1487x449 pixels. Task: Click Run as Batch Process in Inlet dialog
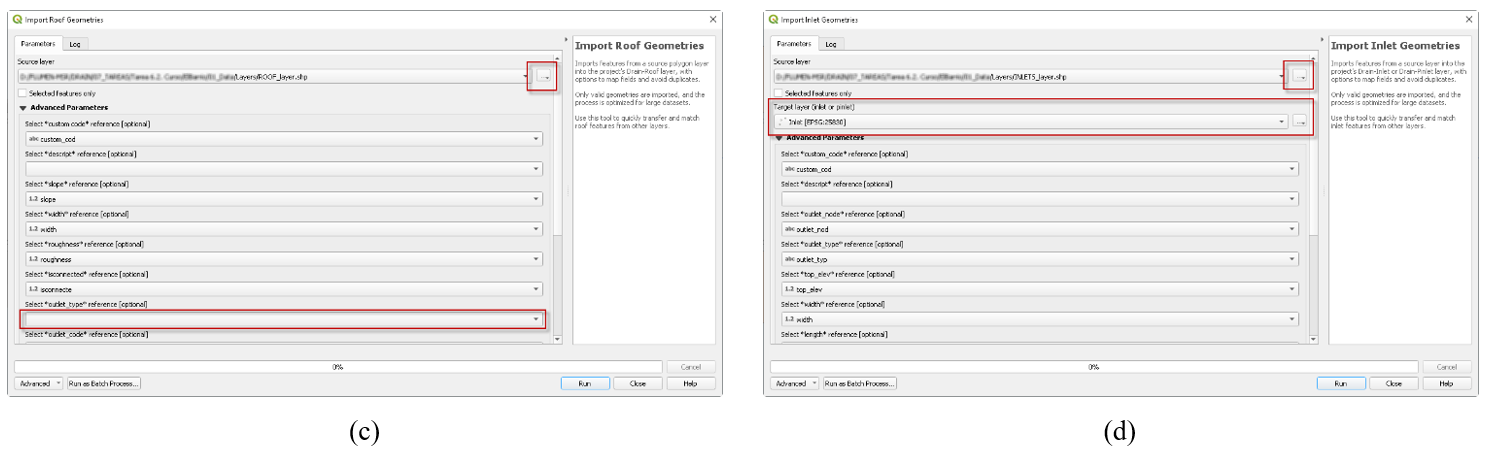860,383
